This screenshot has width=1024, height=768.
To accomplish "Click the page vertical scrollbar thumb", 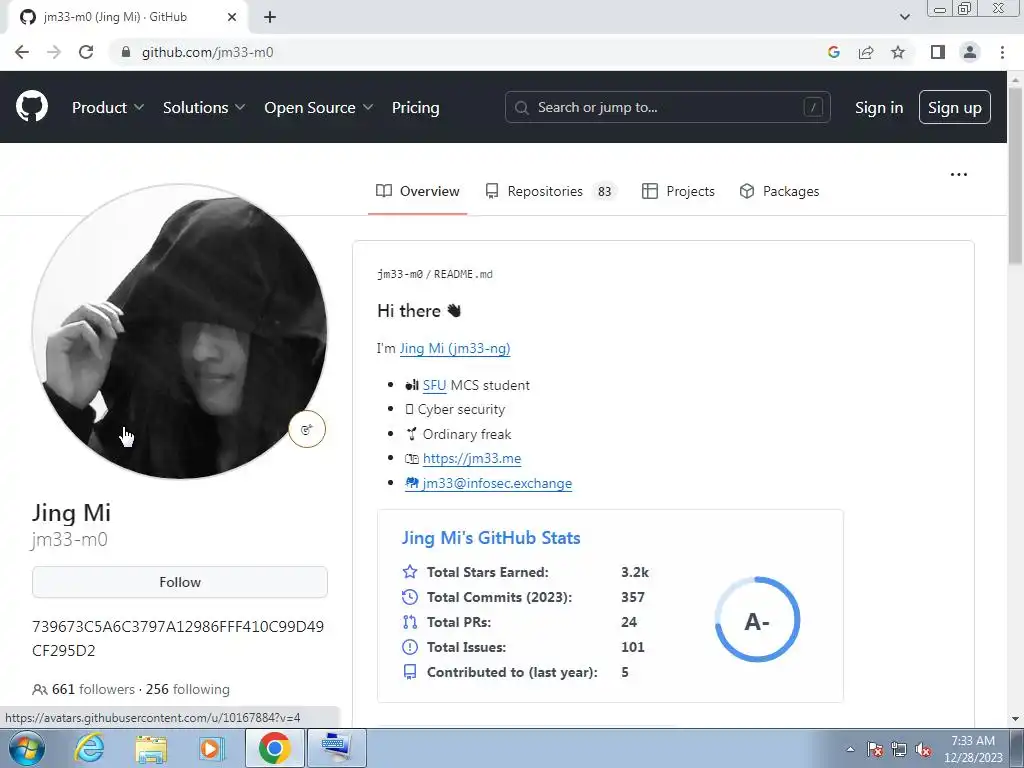I will pyautogui.click(x=1015, y=176).
